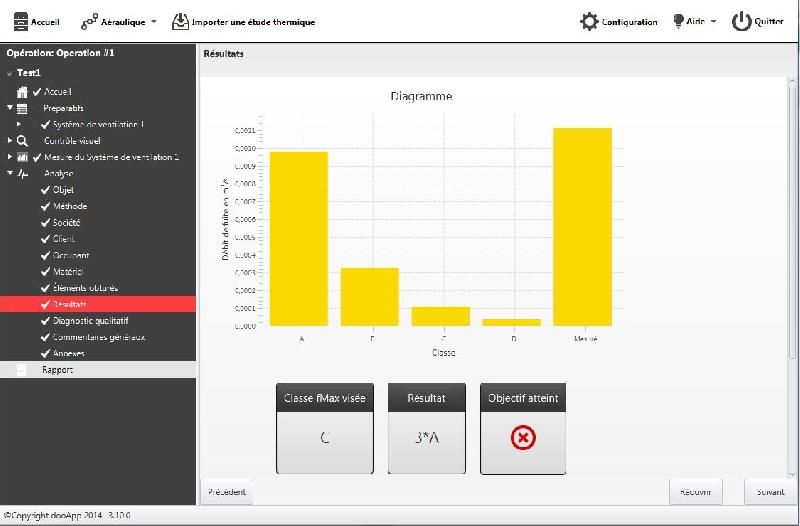
Task: Select Commentaires généraux in the sidebar
Action: [99, 337]
